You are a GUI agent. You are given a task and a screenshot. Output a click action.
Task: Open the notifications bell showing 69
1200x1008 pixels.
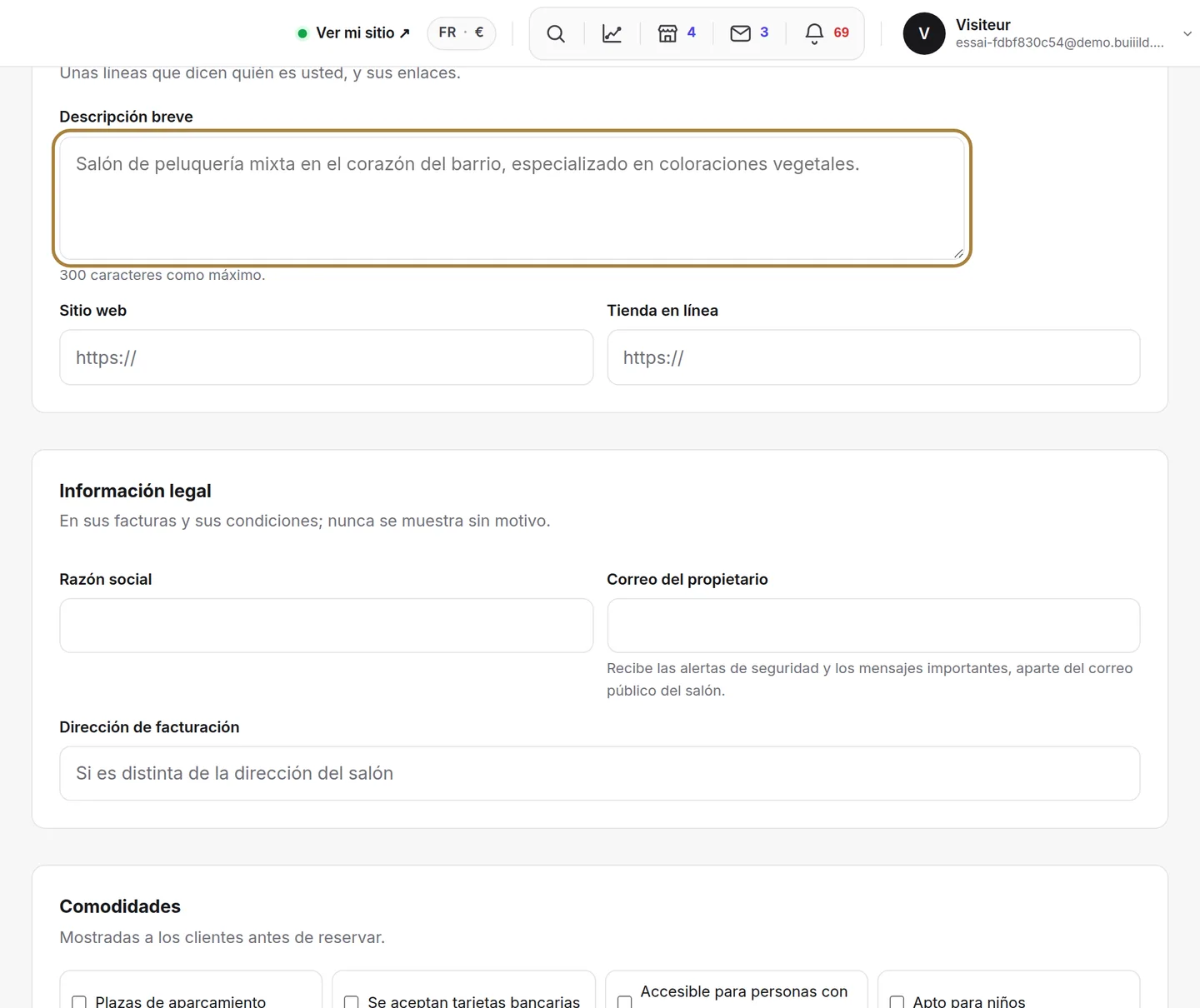[827, 33]
